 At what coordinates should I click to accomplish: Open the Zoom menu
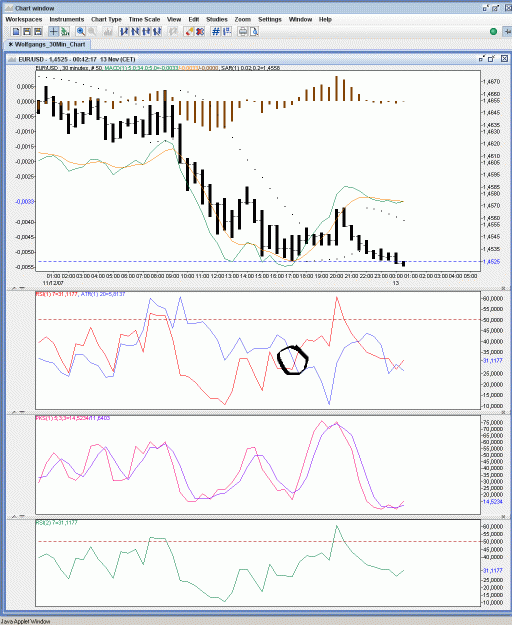[243, 19]
